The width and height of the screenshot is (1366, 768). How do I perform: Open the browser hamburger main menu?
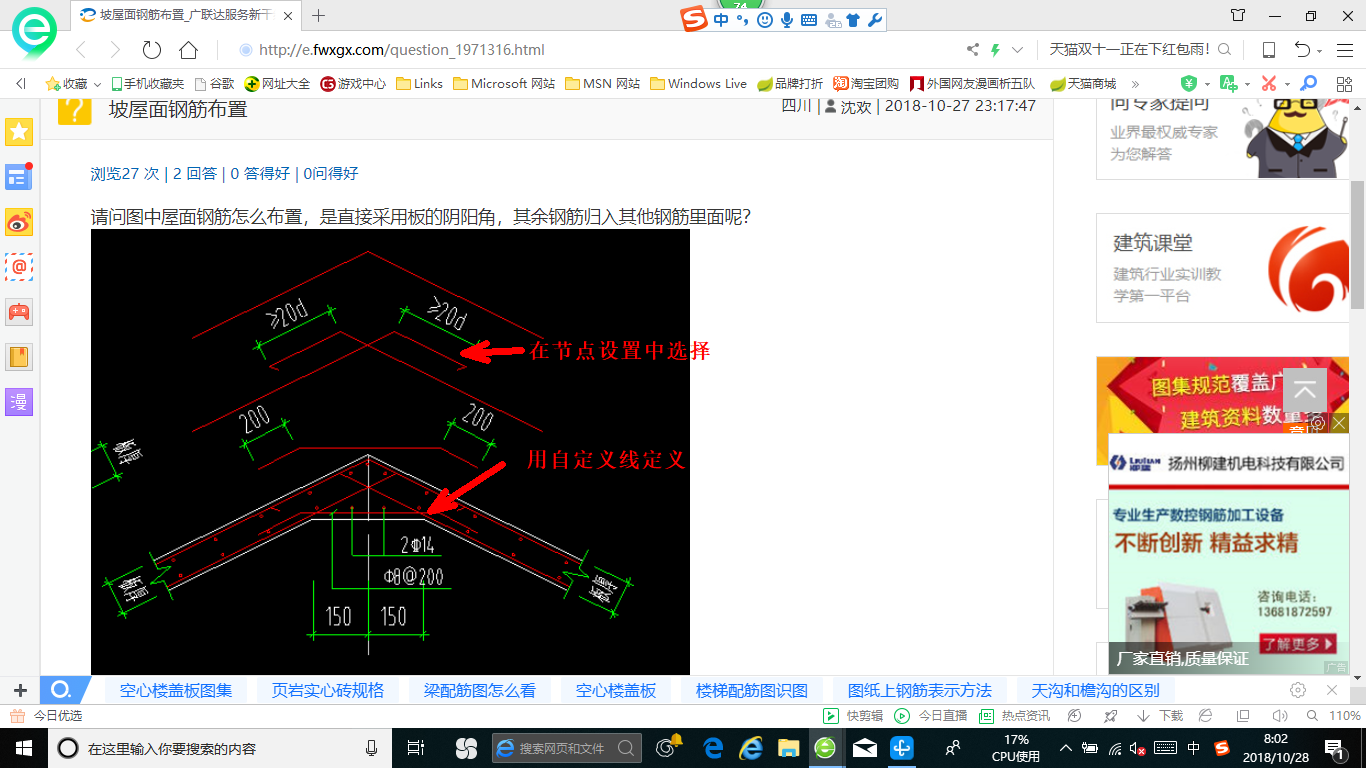1343,50
